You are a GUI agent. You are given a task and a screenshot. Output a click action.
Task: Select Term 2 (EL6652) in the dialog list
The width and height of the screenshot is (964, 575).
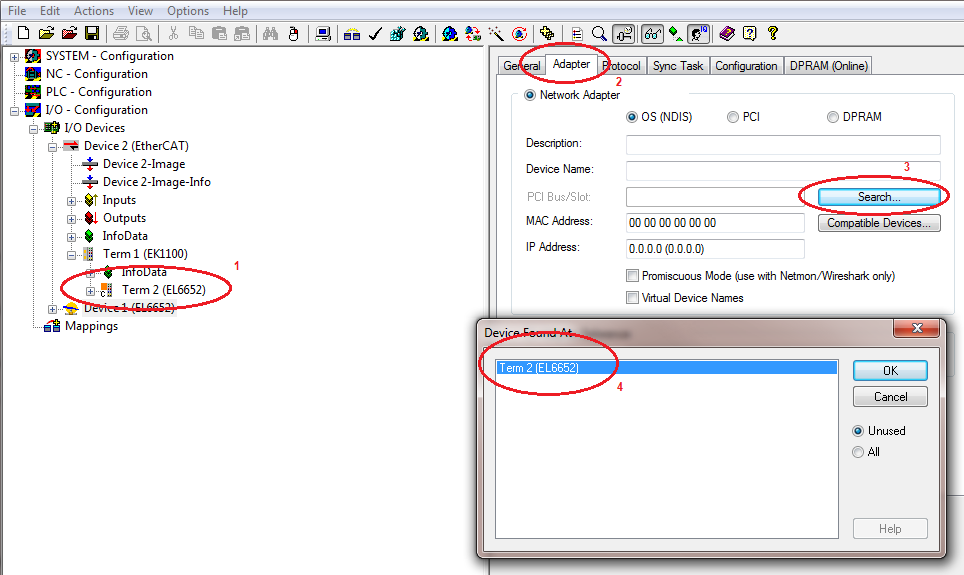tap(666, 368)
